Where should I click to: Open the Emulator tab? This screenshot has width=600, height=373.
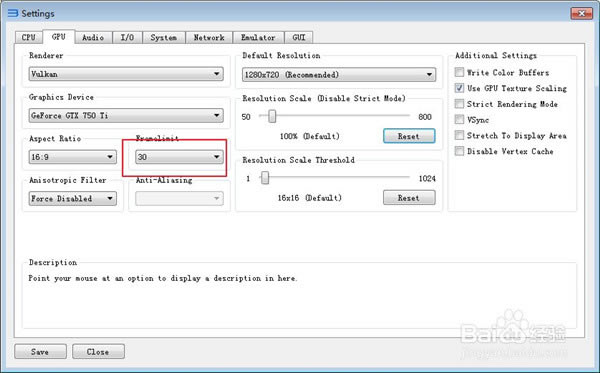pos(258,37)
